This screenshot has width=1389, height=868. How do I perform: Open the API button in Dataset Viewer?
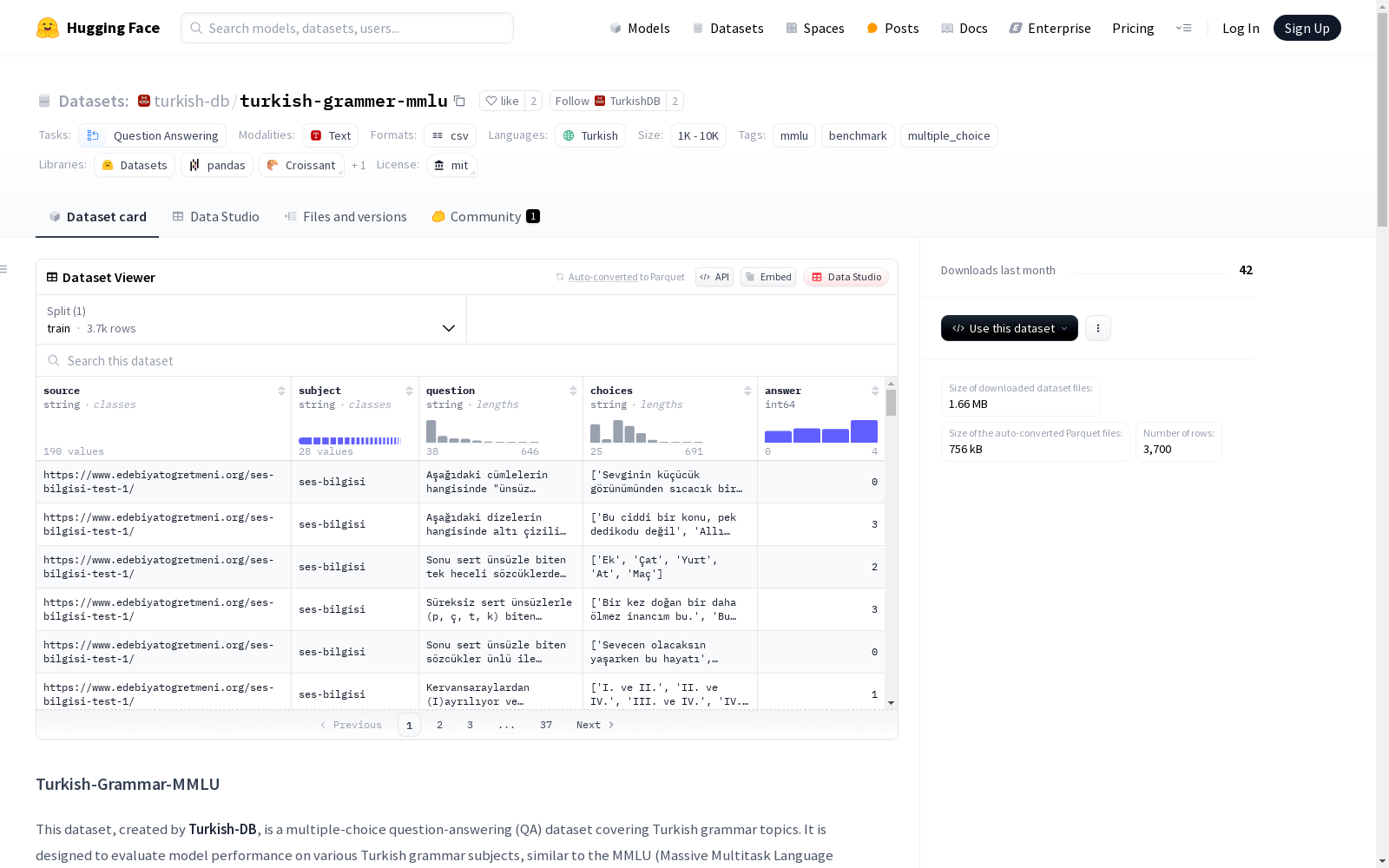tap(714, 277)
